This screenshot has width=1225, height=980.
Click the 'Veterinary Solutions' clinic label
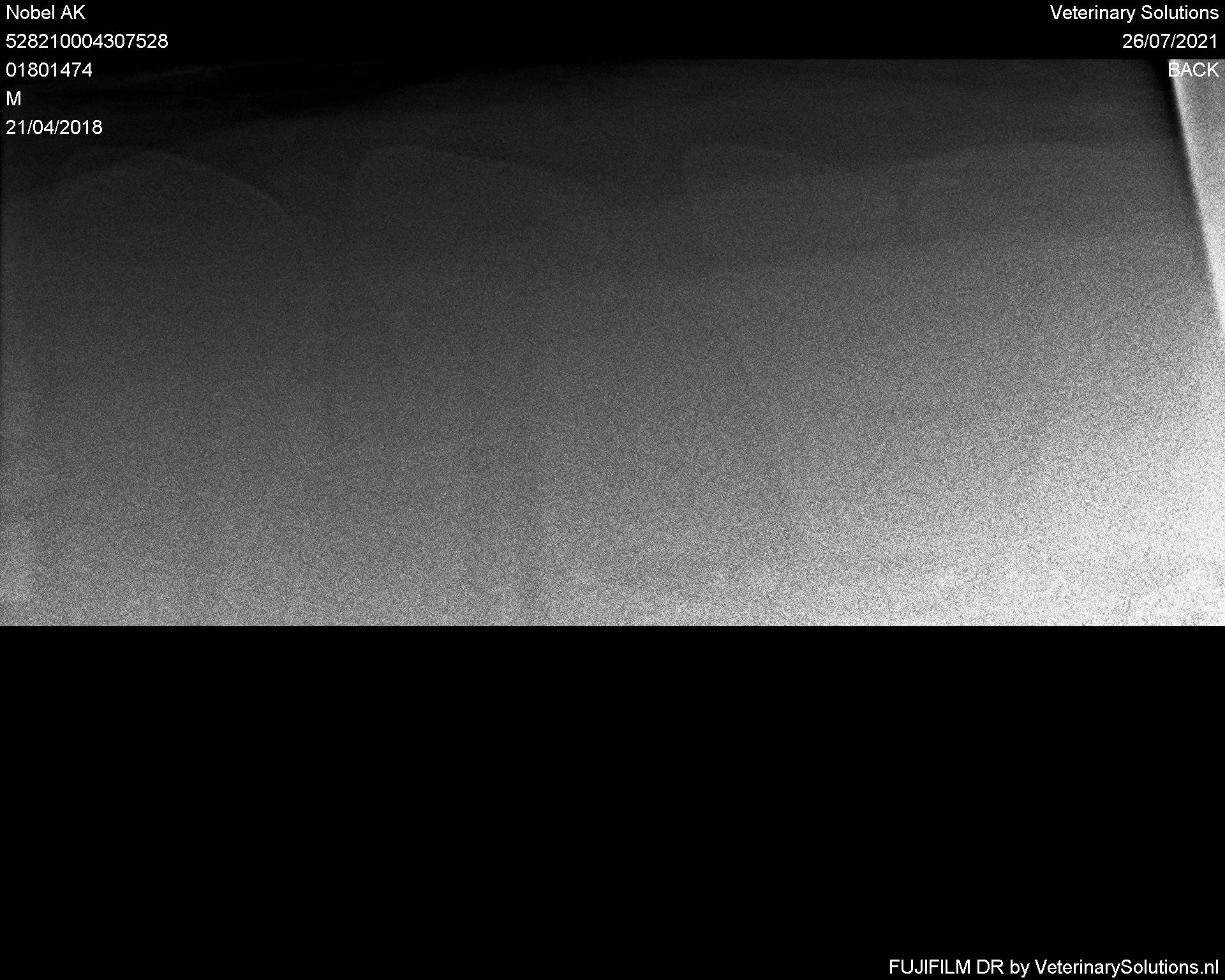(1134, 13)
